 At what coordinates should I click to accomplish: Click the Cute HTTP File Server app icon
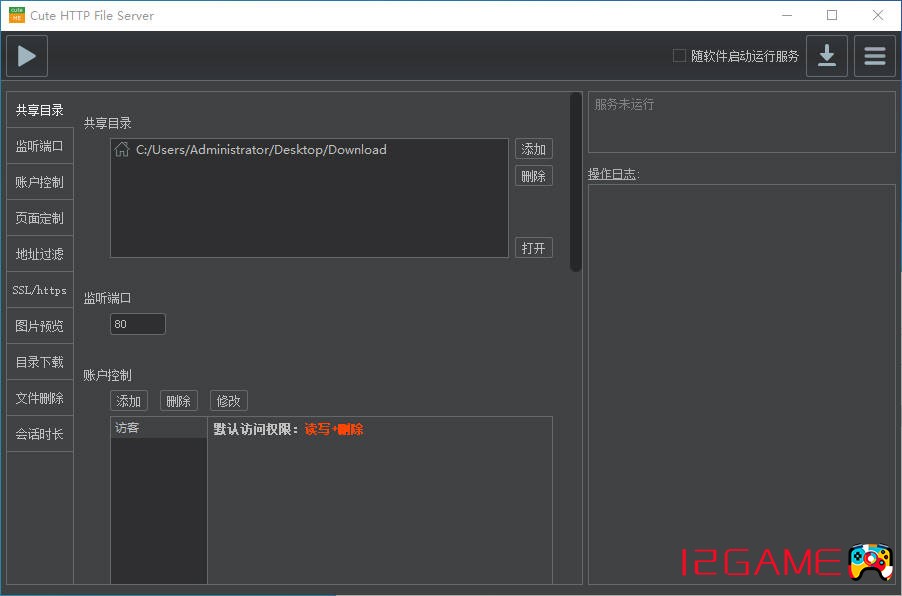point(17,15)
